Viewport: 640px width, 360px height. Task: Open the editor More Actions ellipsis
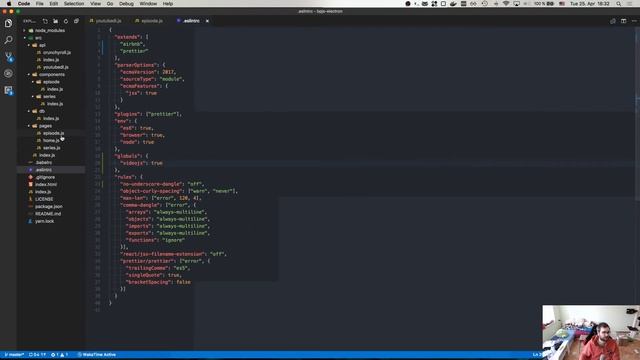(634, 21)
